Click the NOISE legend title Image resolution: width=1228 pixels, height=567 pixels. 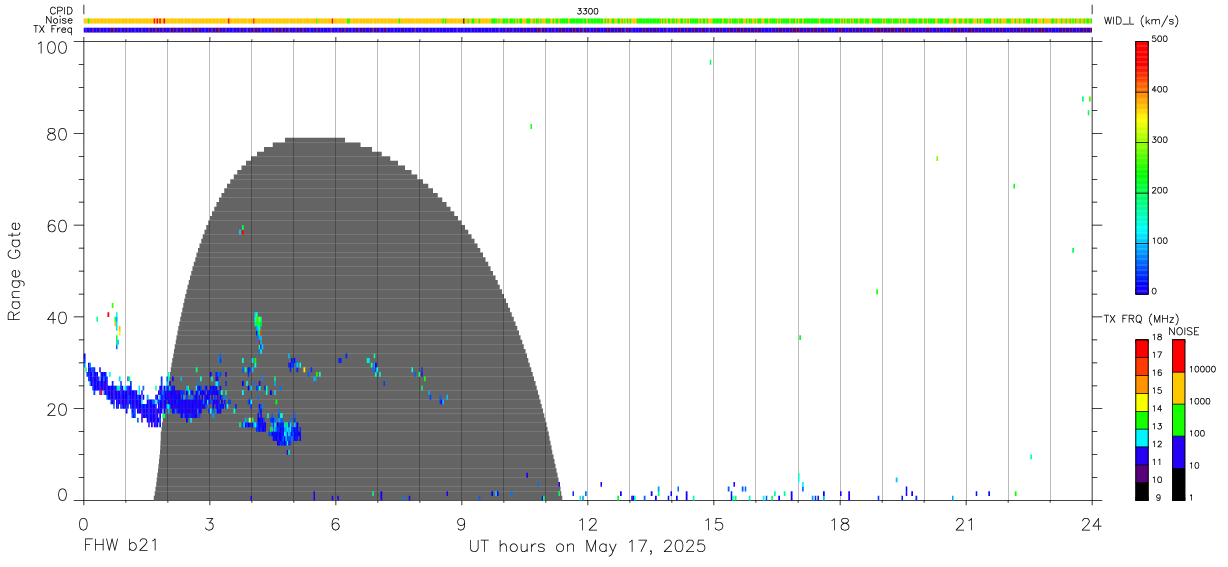pos(1183,331)
